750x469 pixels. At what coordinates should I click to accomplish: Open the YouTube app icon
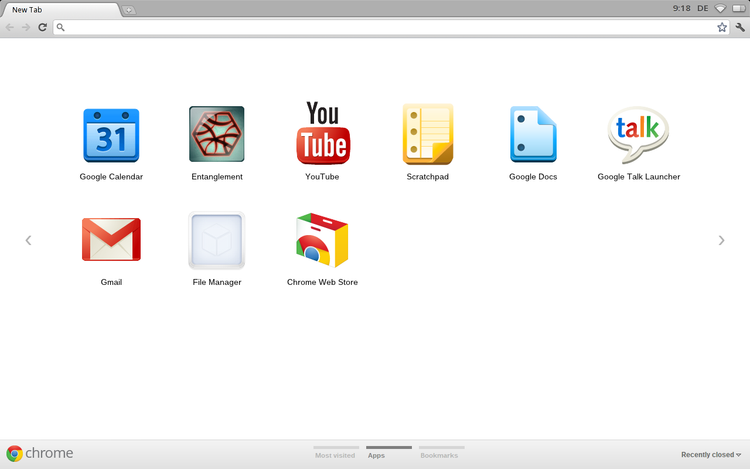point(322,134)
